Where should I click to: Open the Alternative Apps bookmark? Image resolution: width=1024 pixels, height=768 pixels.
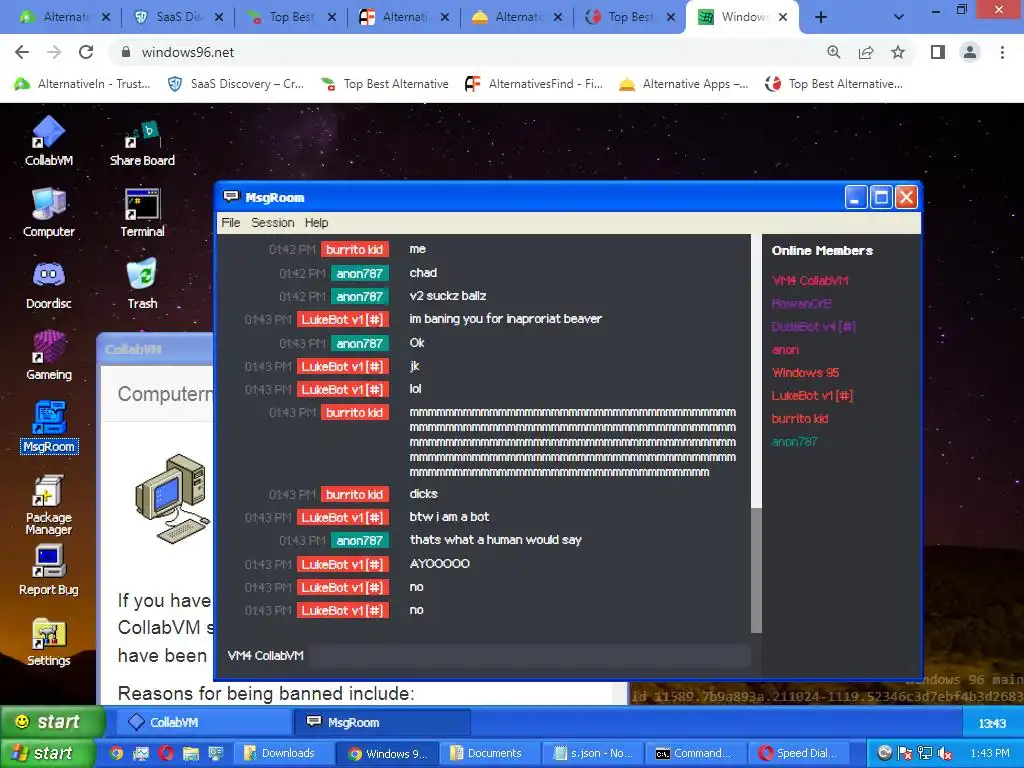(684, 84)
